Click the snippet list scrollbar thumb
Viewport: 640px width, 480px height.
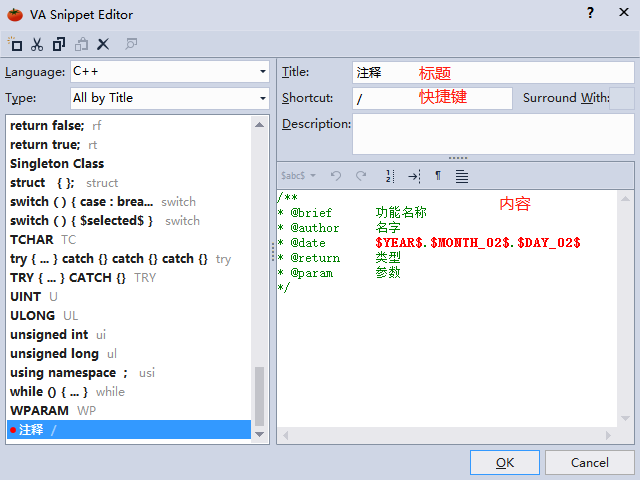(x=259, y=396)
